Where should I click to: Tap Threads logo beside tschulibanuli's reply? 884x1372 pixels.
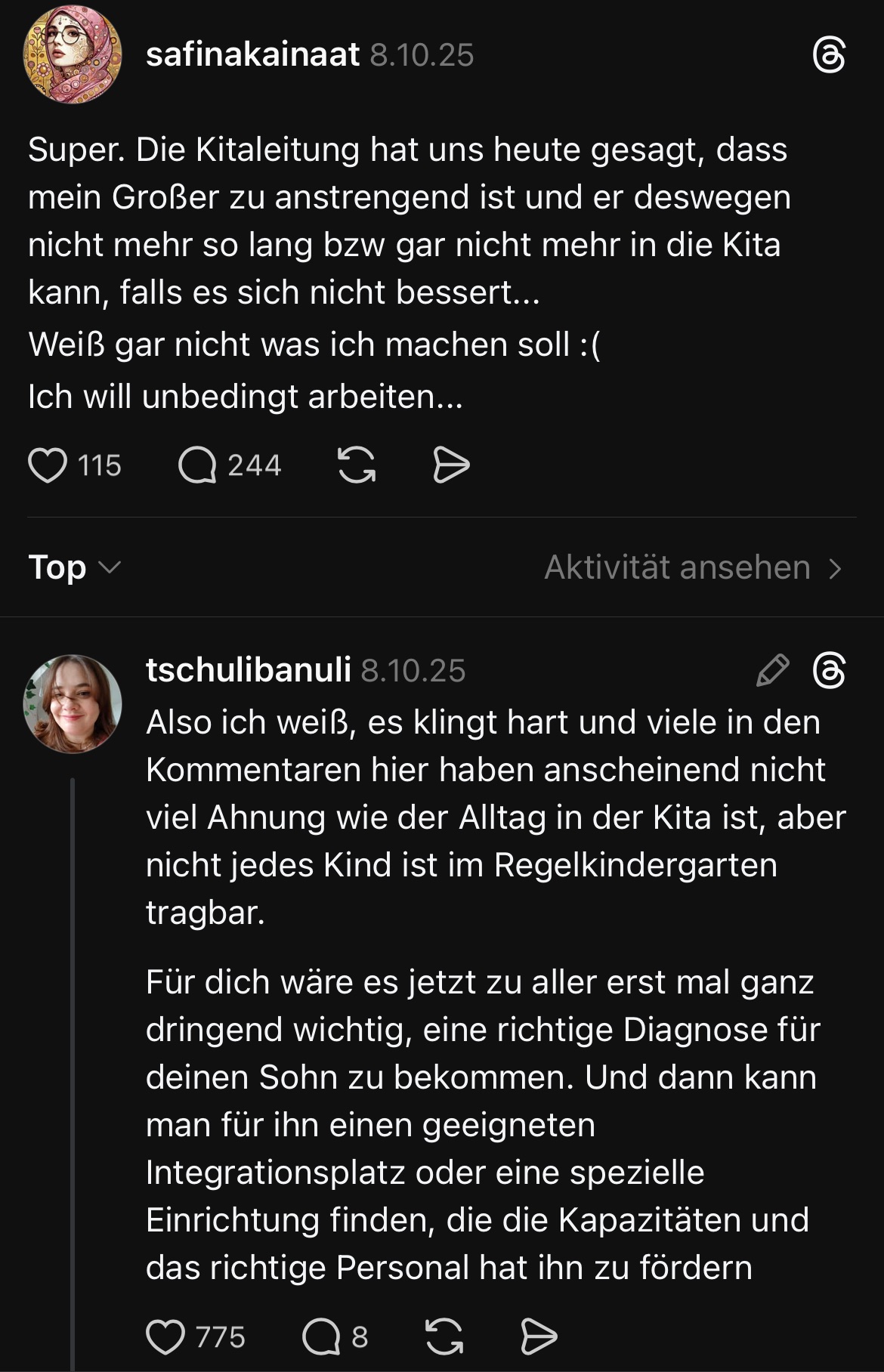pos(829,671)
